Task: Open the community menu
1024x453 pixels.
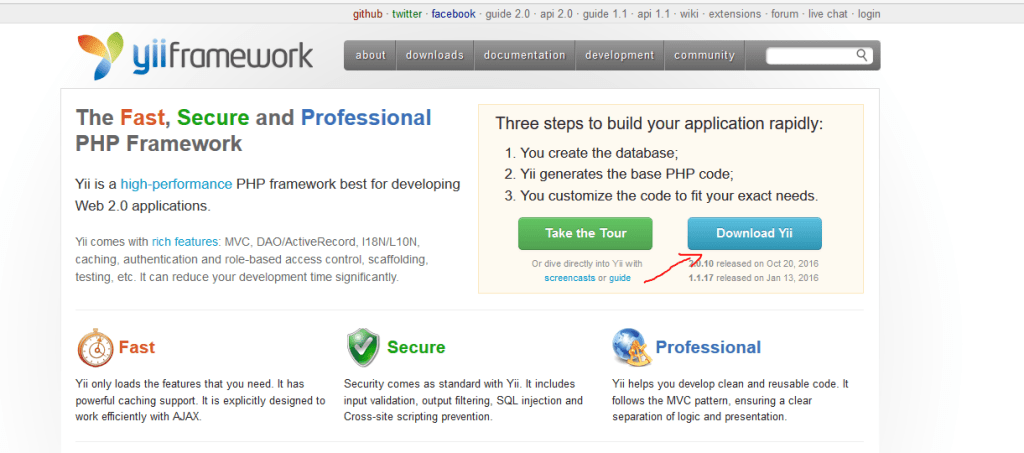Action: point(705,55)
